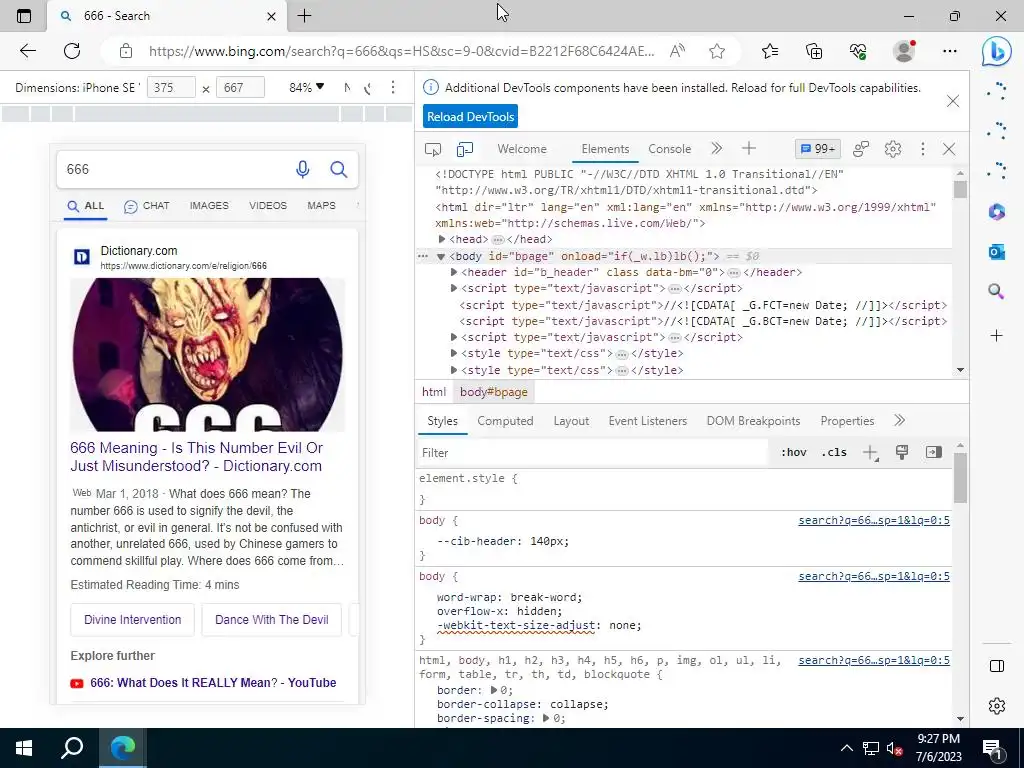Open Edge Settings and more menu
This screenshot has height=768, width=1024.
[950, 51]
